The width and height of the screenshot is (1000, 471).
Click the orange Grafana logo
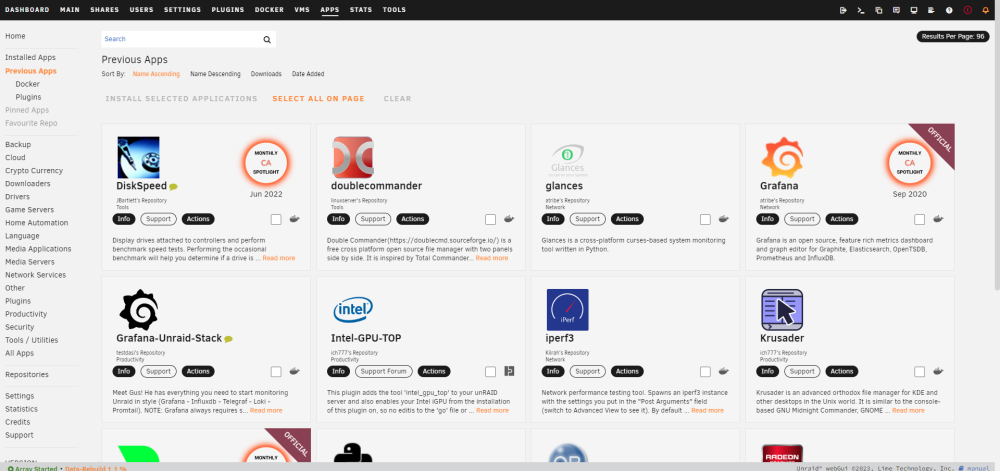point(782,157)
